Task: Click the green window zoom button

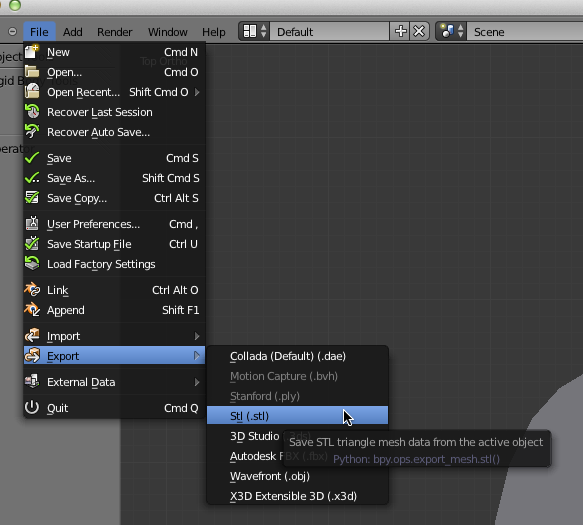Action: tap(15, 5)
